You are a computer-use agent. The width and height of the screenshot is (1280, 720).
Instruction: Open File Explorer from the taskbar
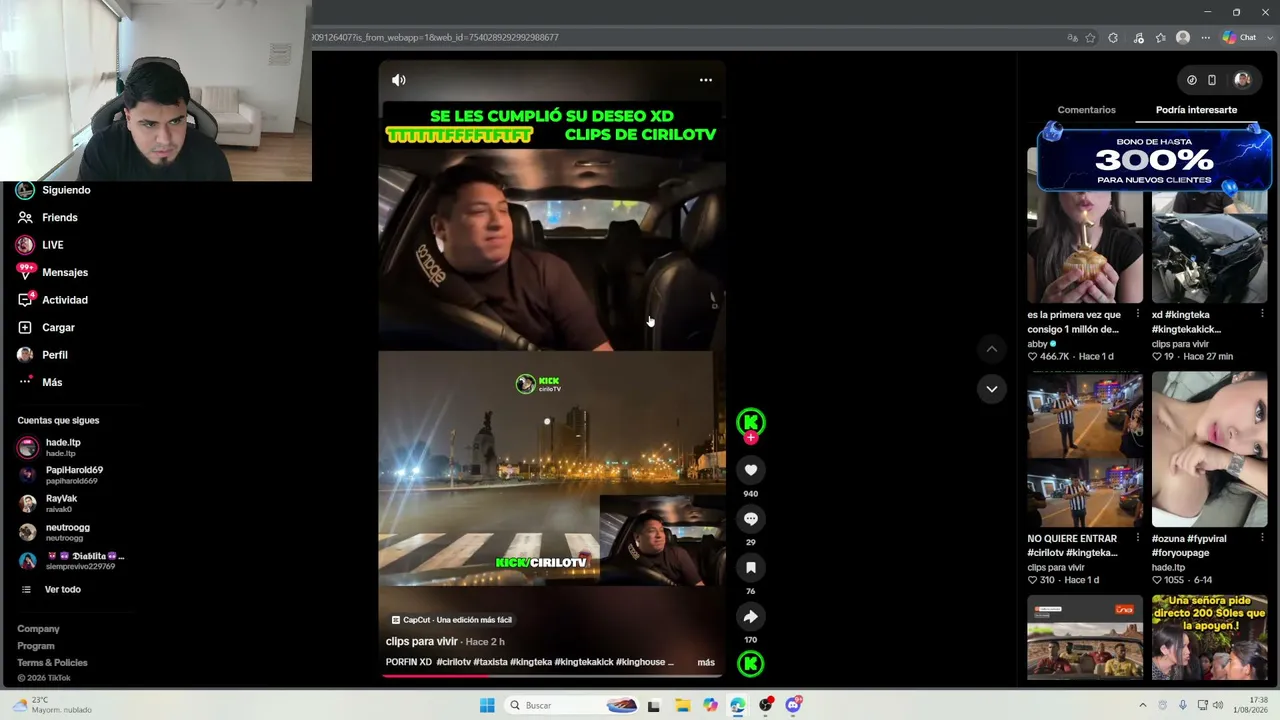(x=682, y=705)
